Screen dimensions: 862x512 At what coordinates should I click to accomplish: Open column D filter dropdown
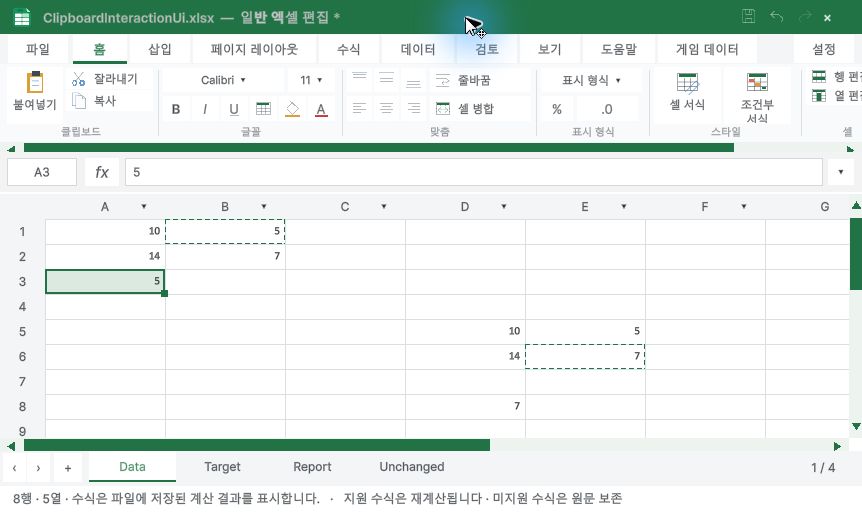pyautogui.click(x=504, y=207)
